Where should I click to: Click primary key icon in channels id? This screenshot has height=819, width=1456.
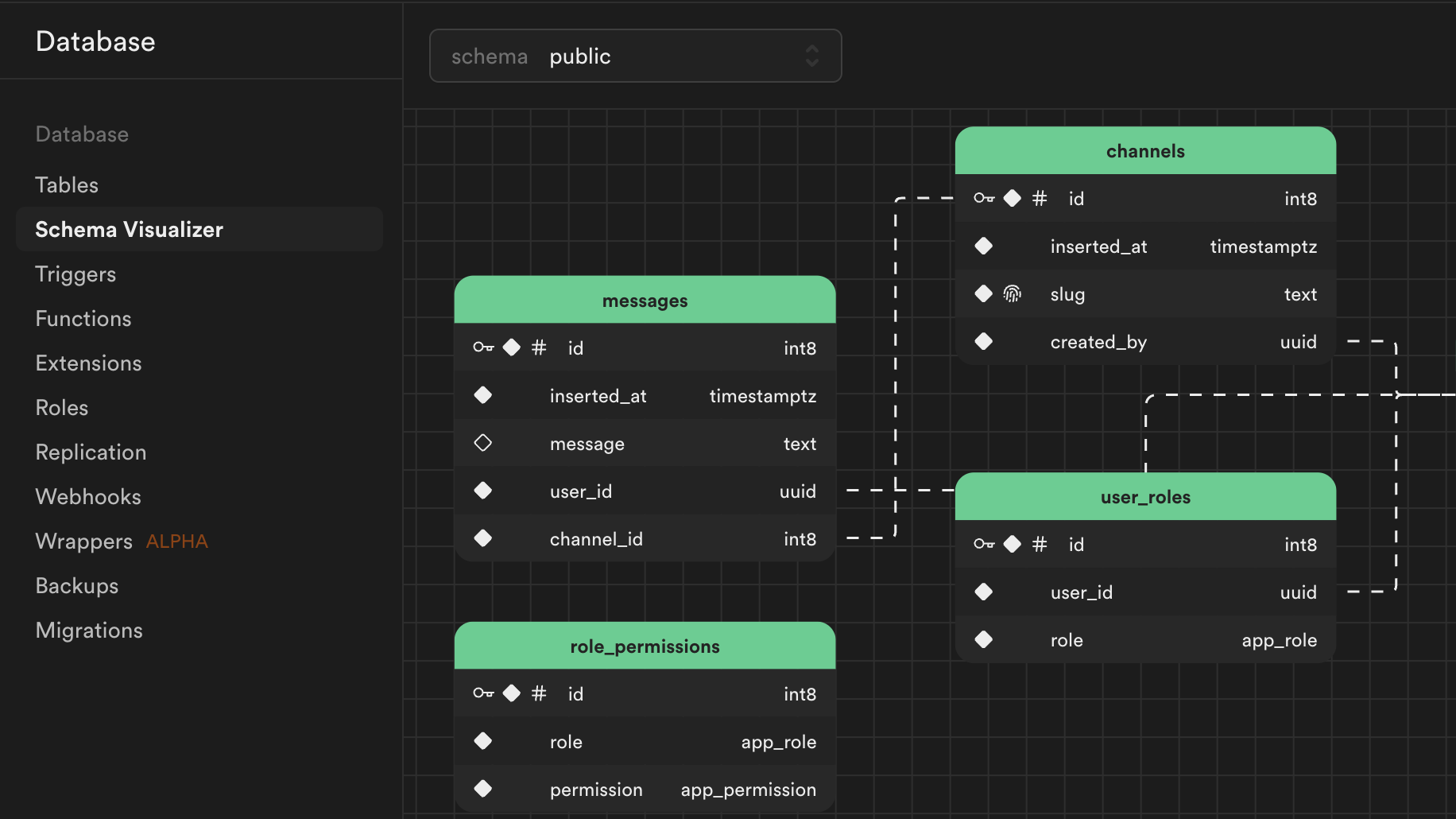(x=984, y=198)
